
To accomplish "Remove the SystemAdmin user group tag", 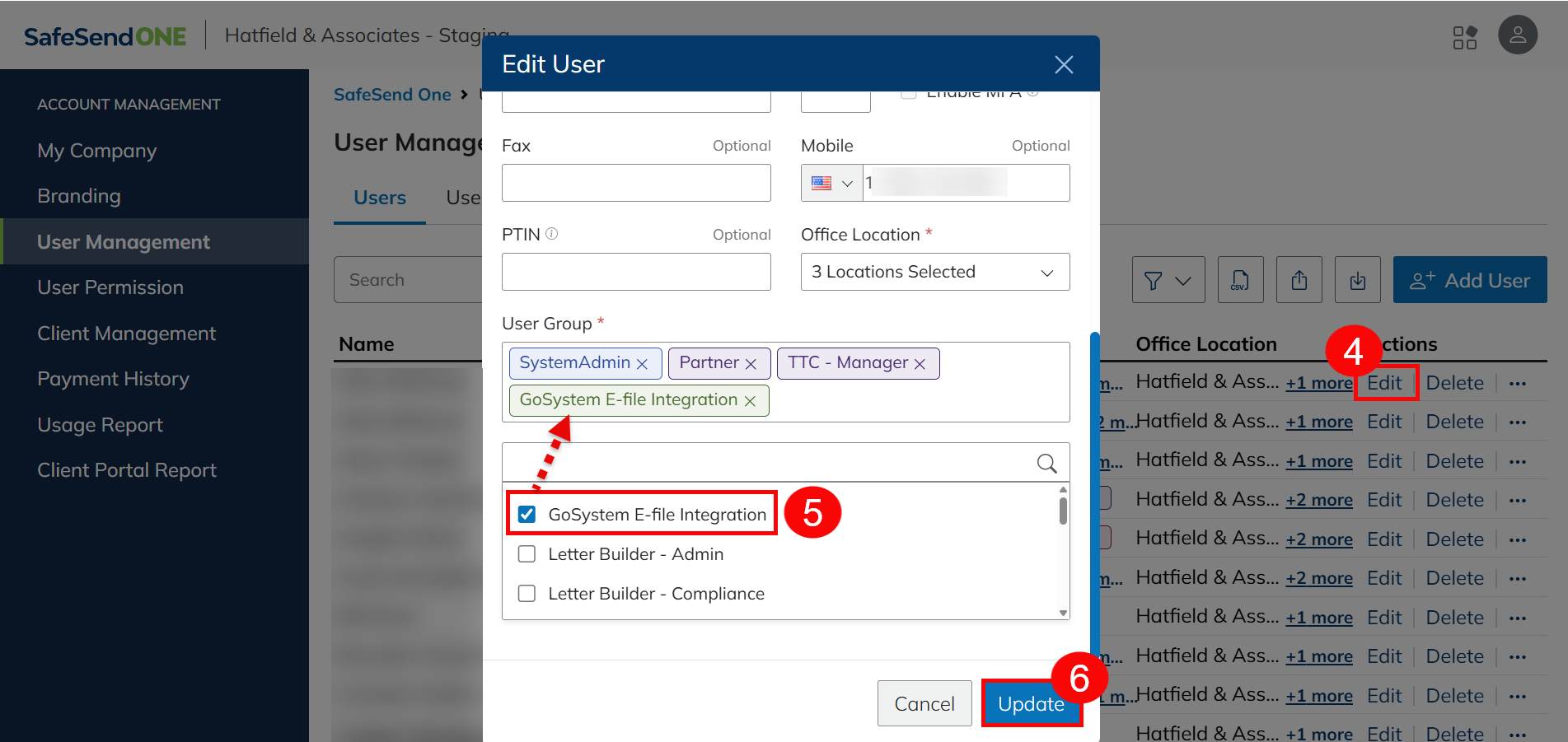I will pyautogui.click(x=643, y=364).
